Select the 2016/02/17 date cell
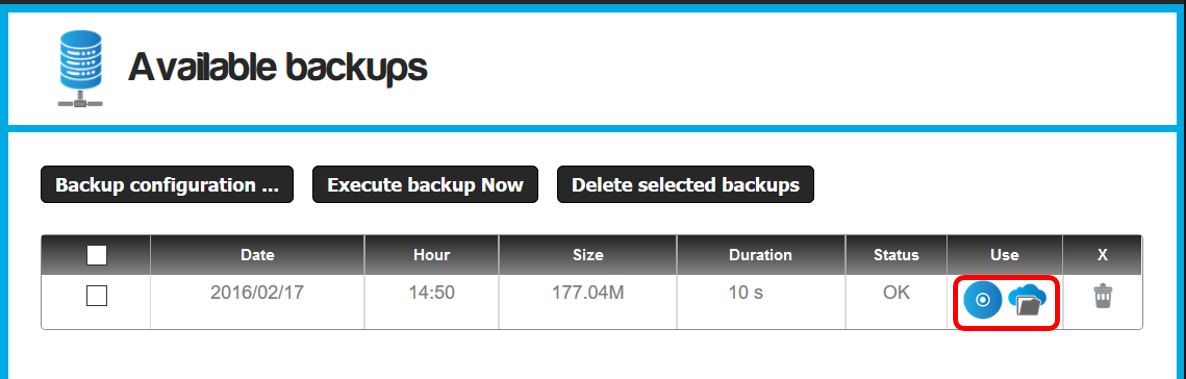This screenshot has height=379, width=1186. pos(257,293)
